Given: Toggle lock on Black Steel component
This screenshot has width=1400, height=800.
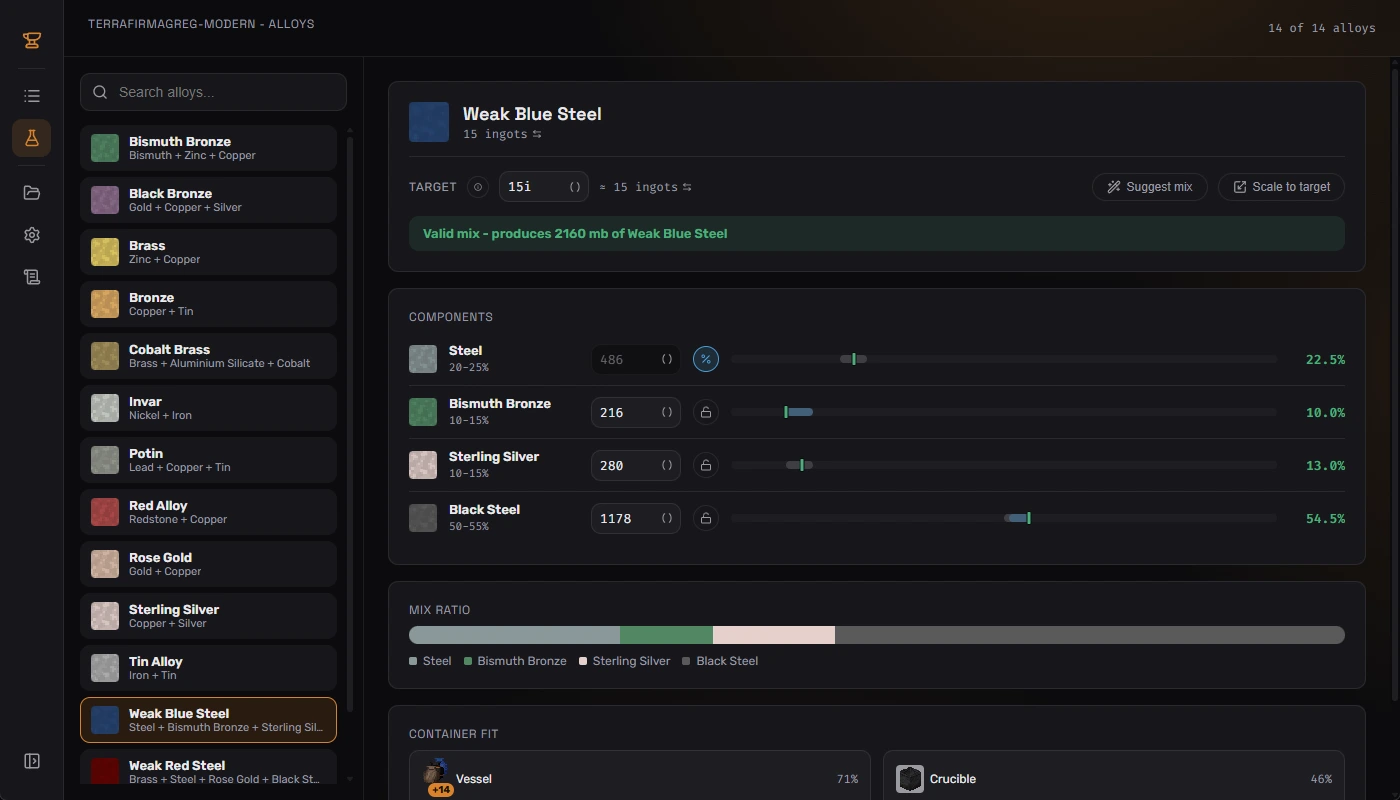Looking at the screenshot, I should tap(706, 518).
